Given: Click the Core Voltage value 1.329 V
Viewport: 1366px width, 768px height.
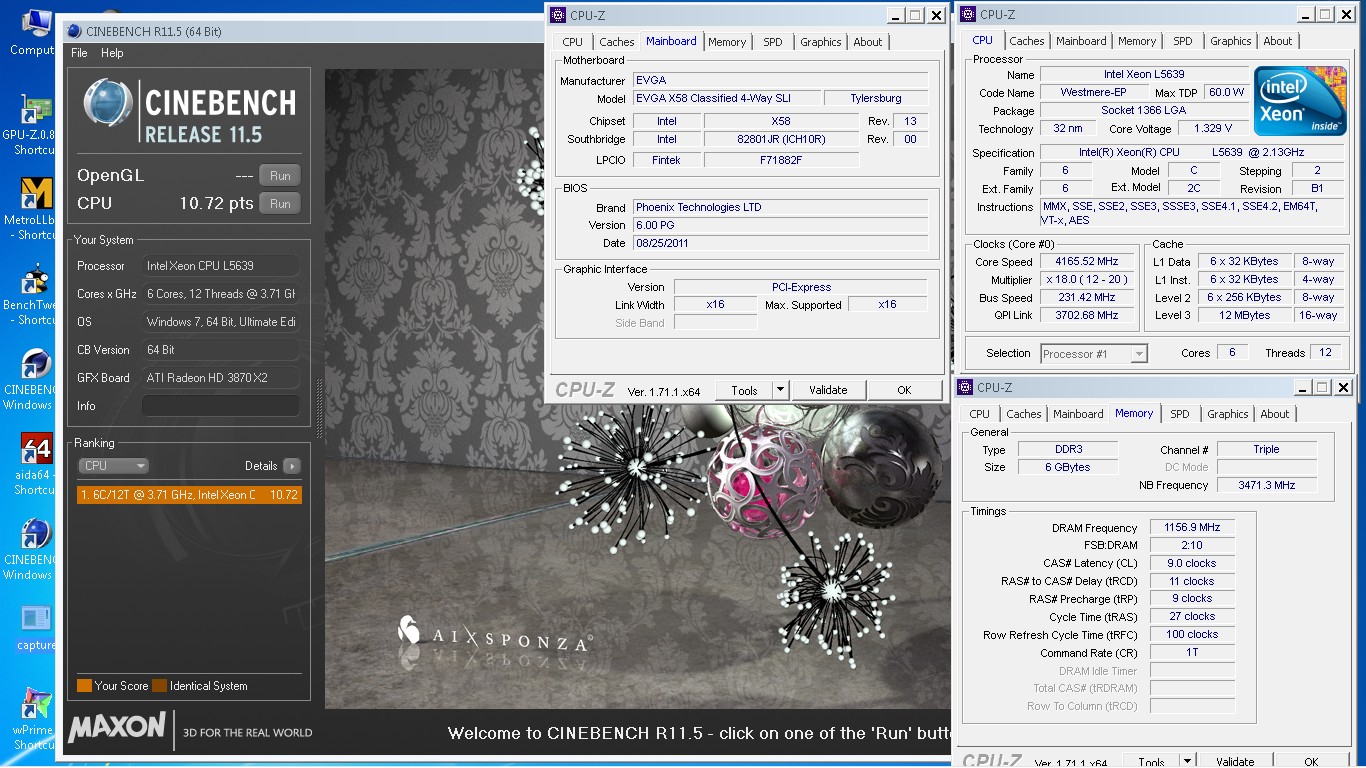Looking at the screenshot, I should pos(1212,129).
